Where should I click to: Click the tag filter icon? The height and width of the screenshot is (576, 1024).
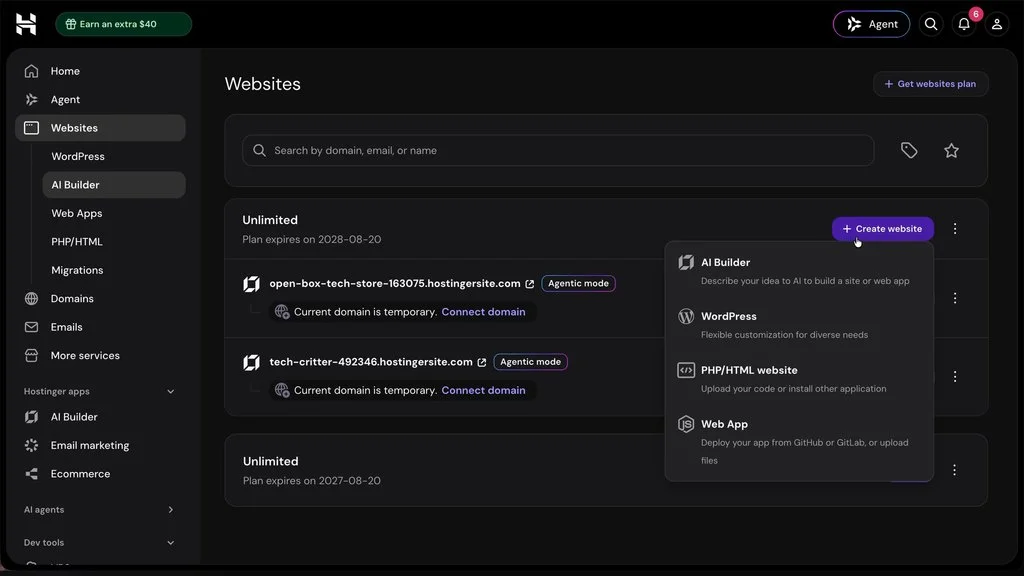tap(909, 150)
